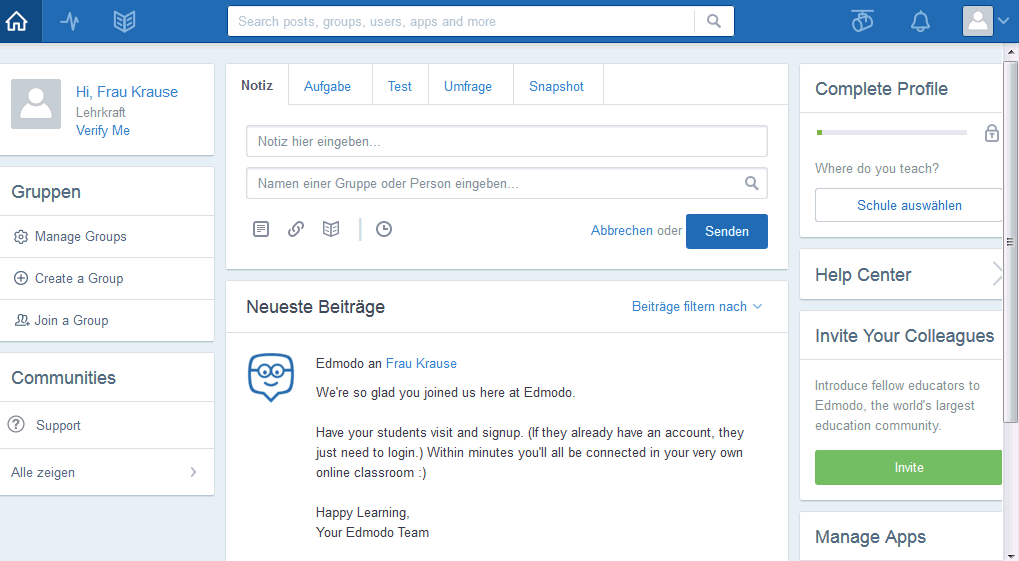Click the Senden button
The image size is (1019, 561).
pos(727,231)
